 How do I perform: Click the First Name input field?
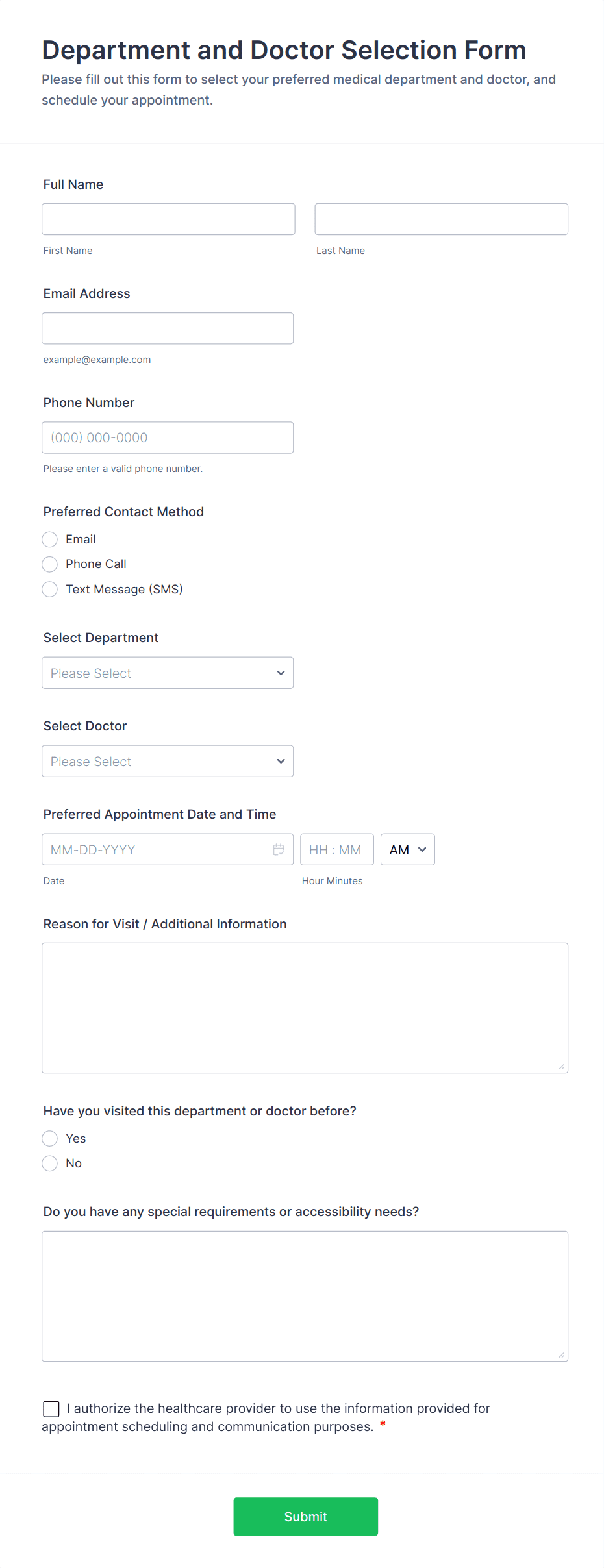[168, 219]
